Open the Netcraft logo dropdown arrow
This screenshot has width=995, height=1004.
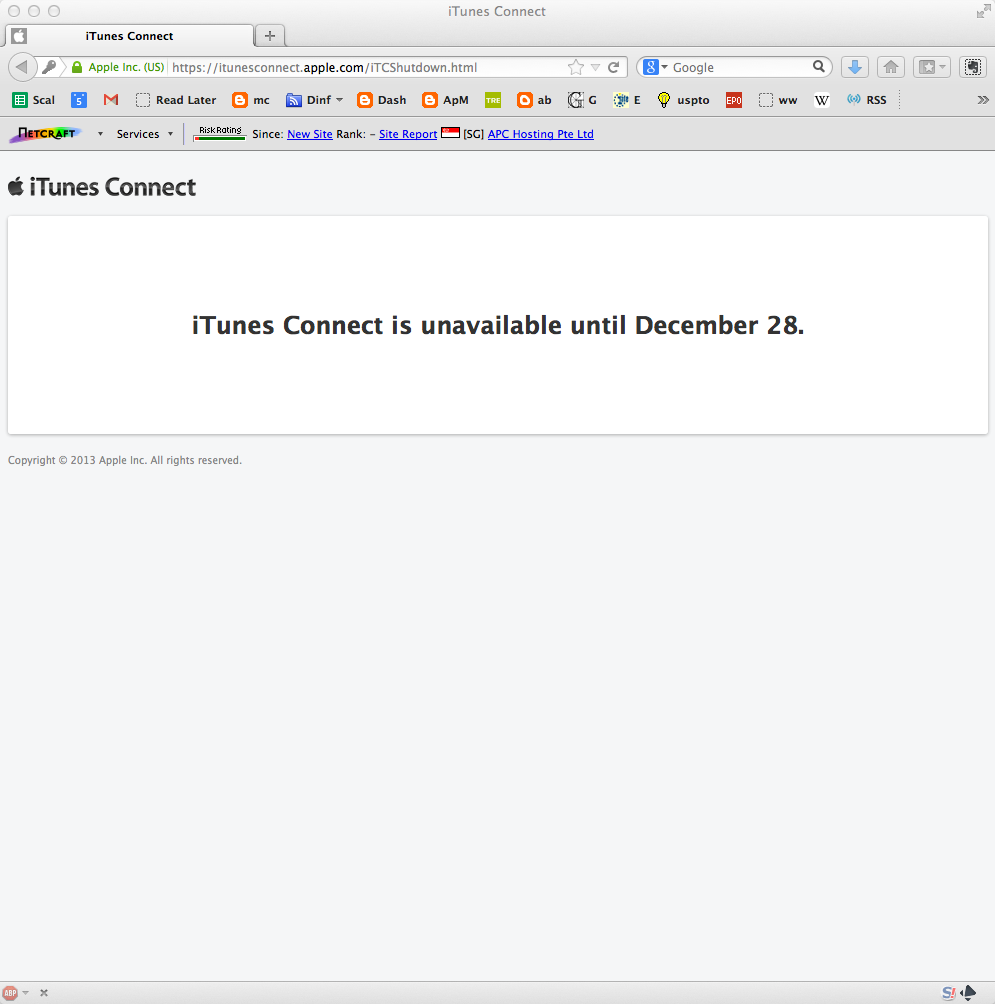(x=100, y=134)
